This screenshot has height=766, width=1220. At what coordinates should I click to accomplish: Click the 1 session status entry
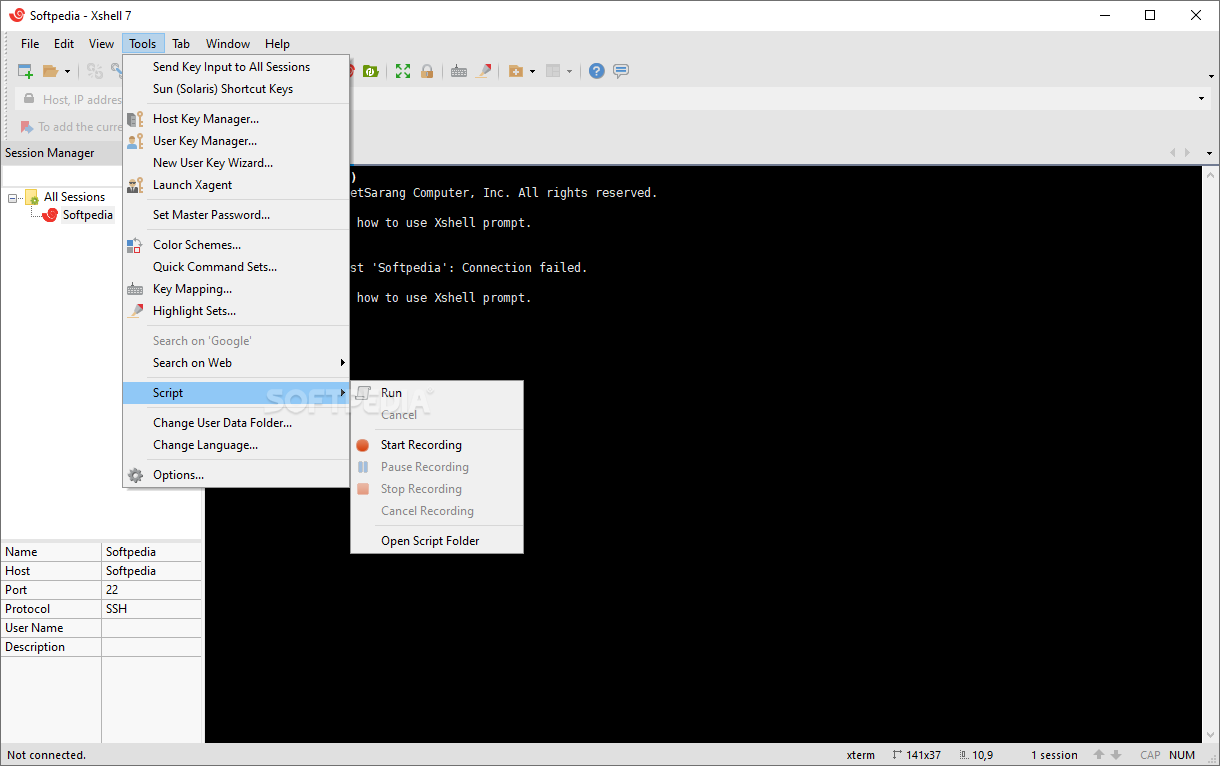click(x=1054, y=755)
